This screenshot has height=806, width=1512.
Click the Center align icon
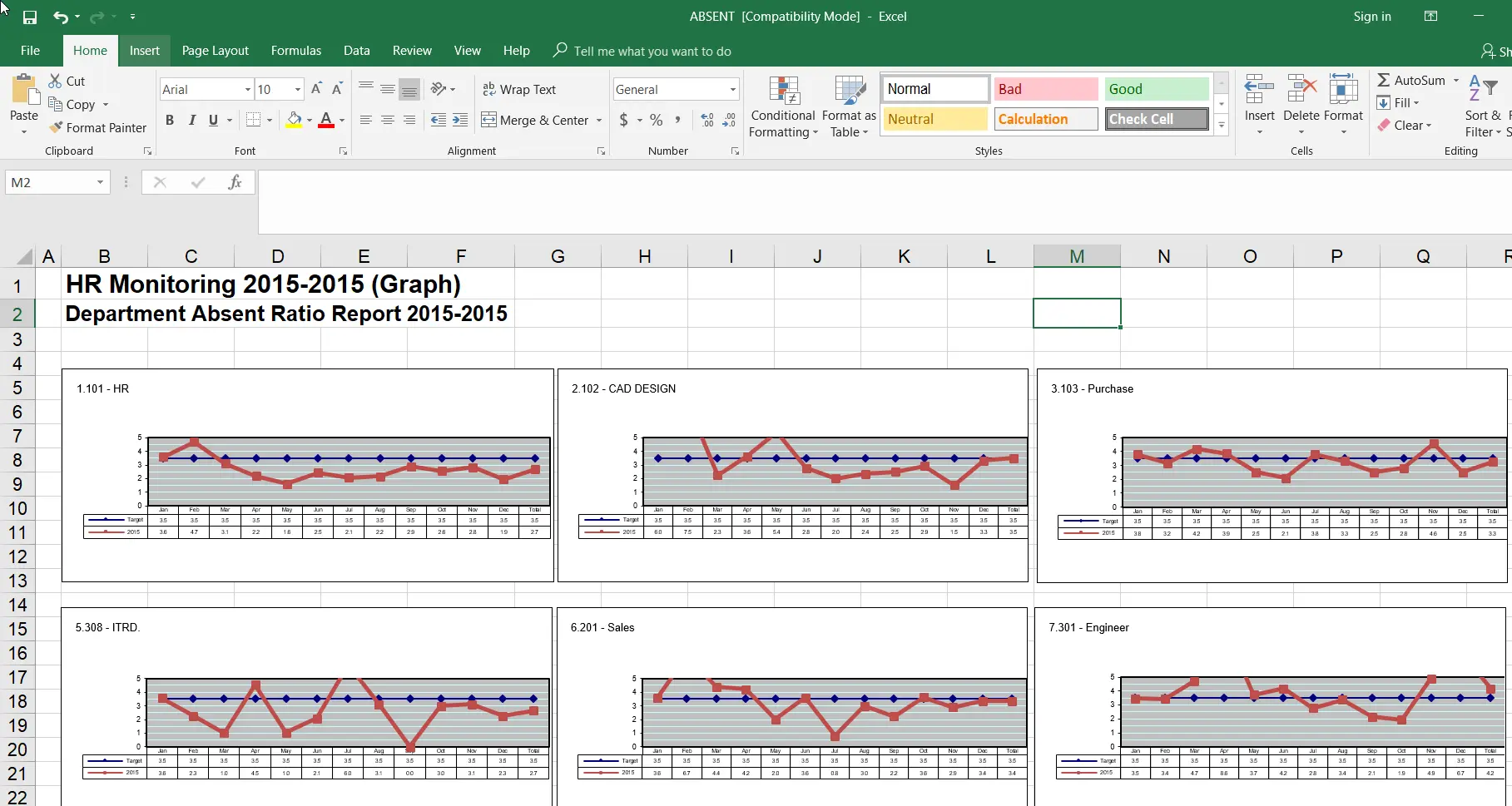(388, 121)
